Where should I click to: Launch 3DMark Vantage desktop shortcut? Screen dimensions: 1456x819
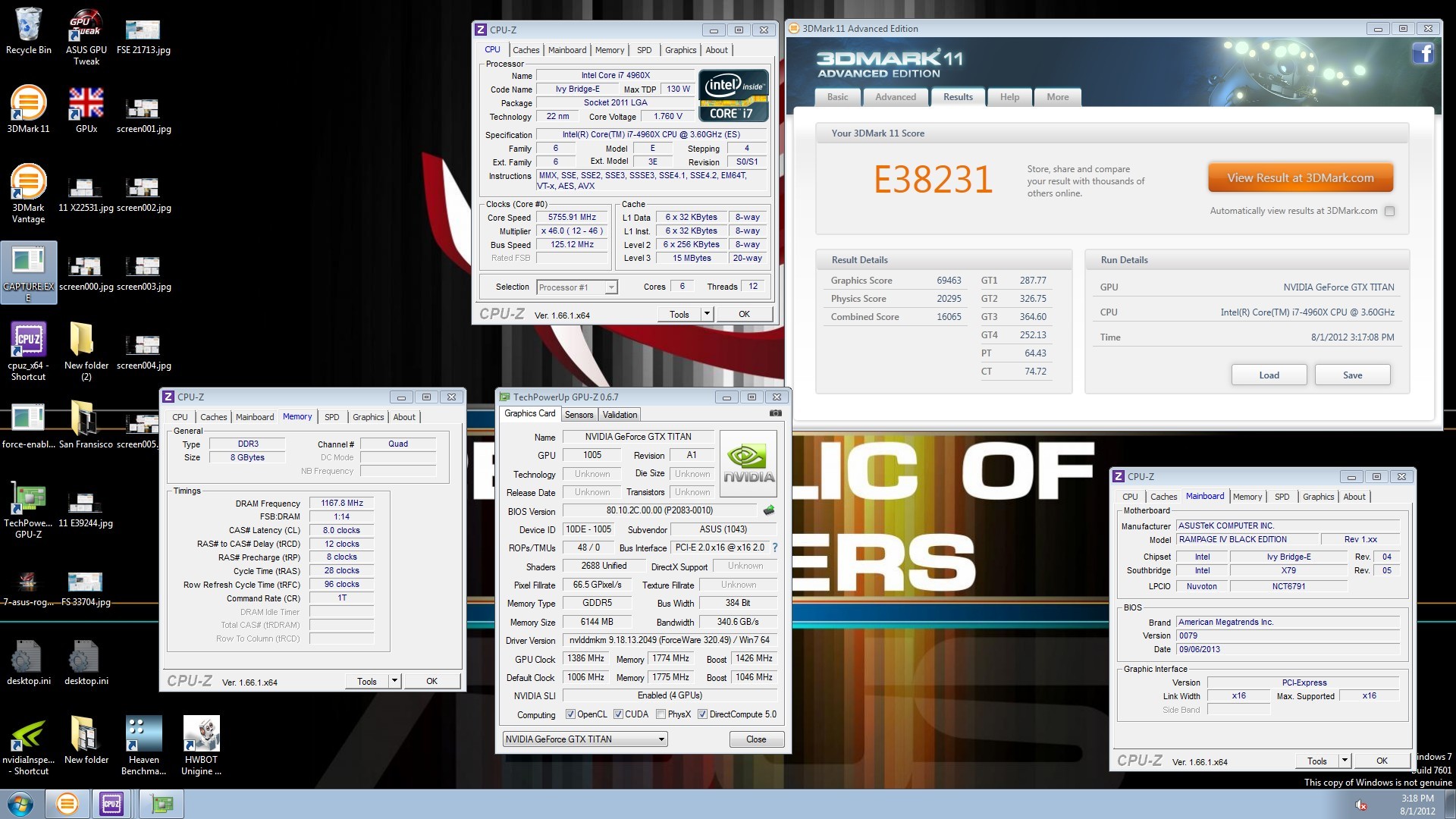[29, 193]
